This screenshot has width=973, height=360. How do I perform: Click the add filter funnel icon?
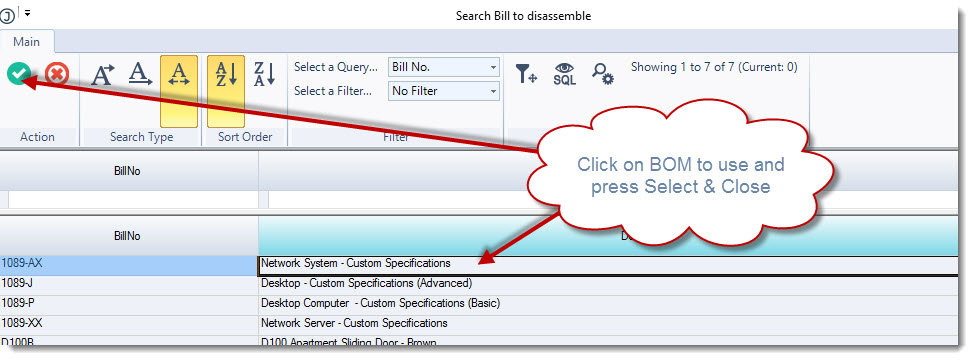[x=526, y=74]
